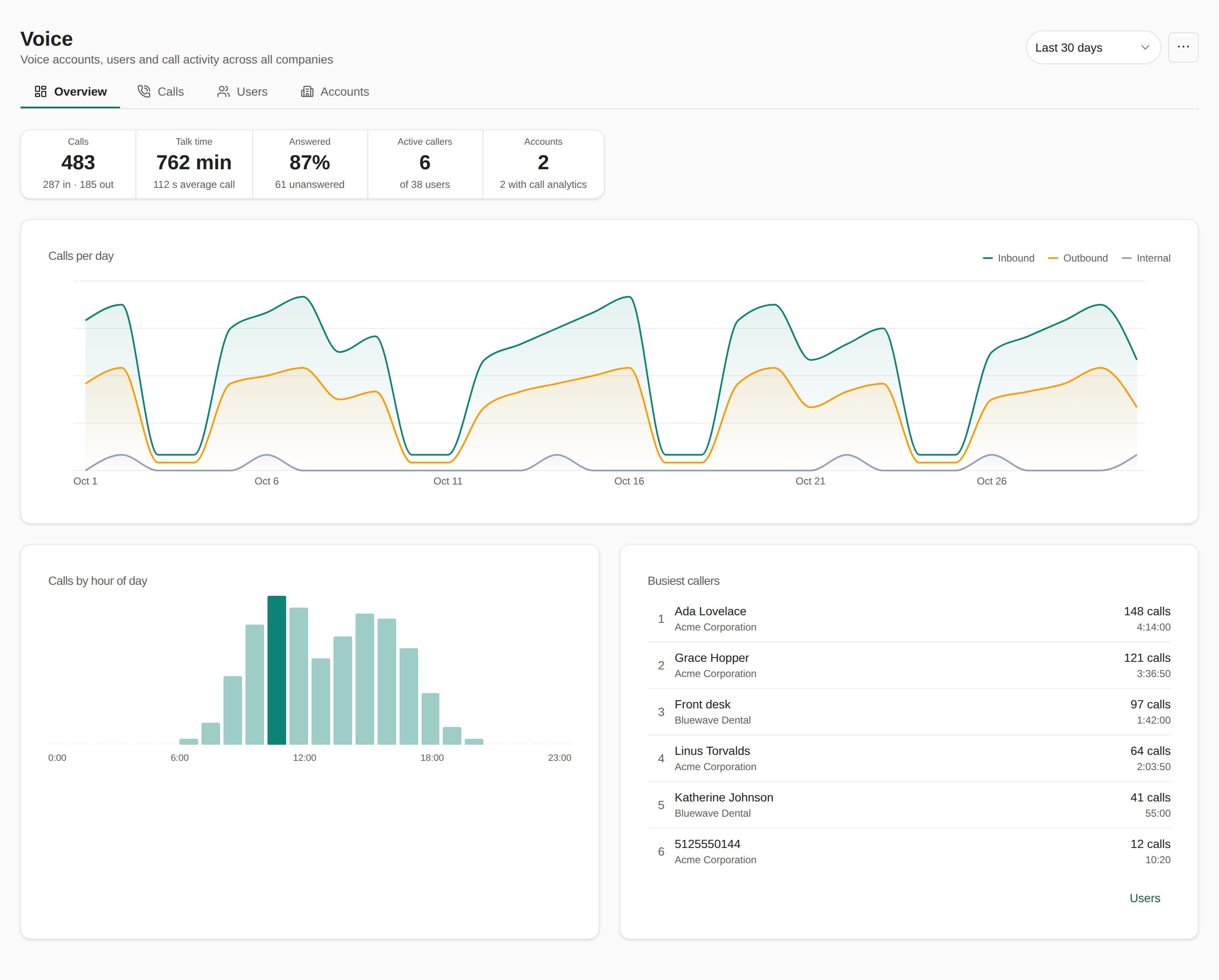Select the Answered 87% stat card
Image resolution: width=1219 pixels, height=980 pixels.
310,164
